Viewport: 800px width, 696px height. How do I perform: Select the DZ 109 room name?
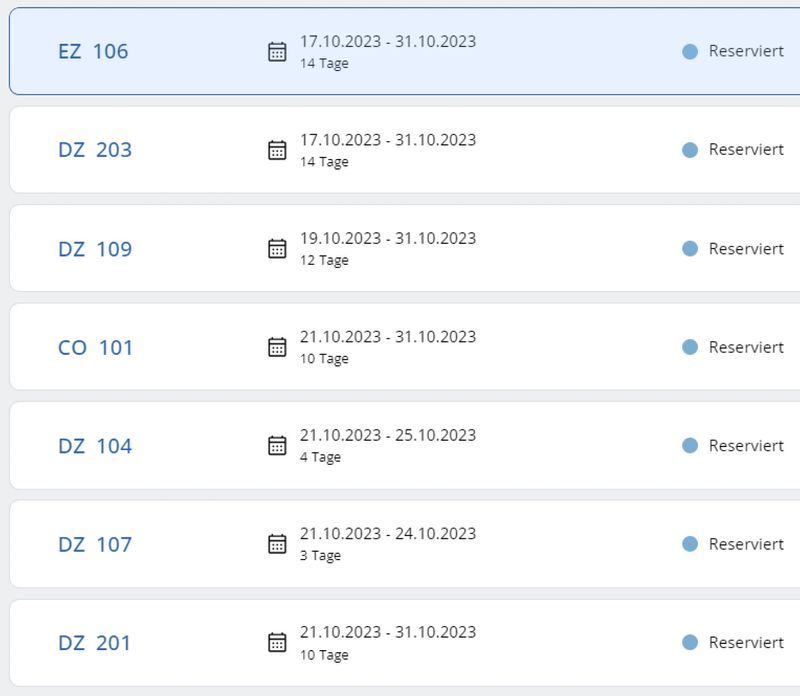click(x=95, y=249)
